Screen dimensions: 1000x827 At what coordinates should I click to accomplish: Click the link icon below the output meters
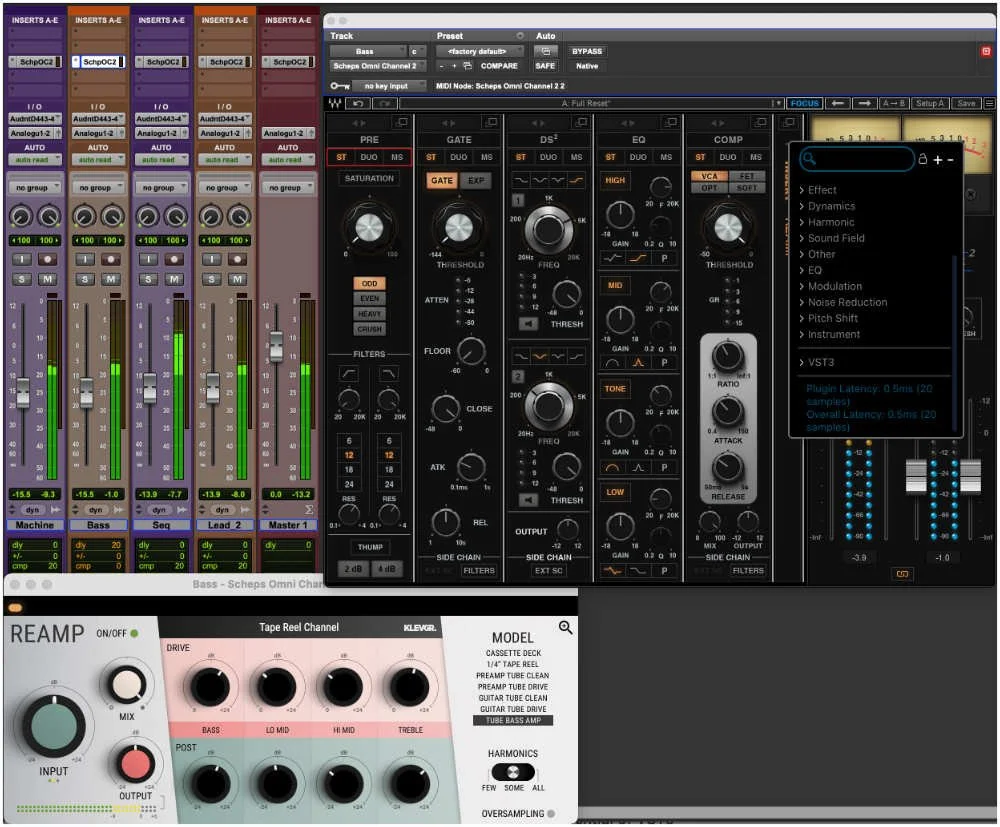[902, 575]
